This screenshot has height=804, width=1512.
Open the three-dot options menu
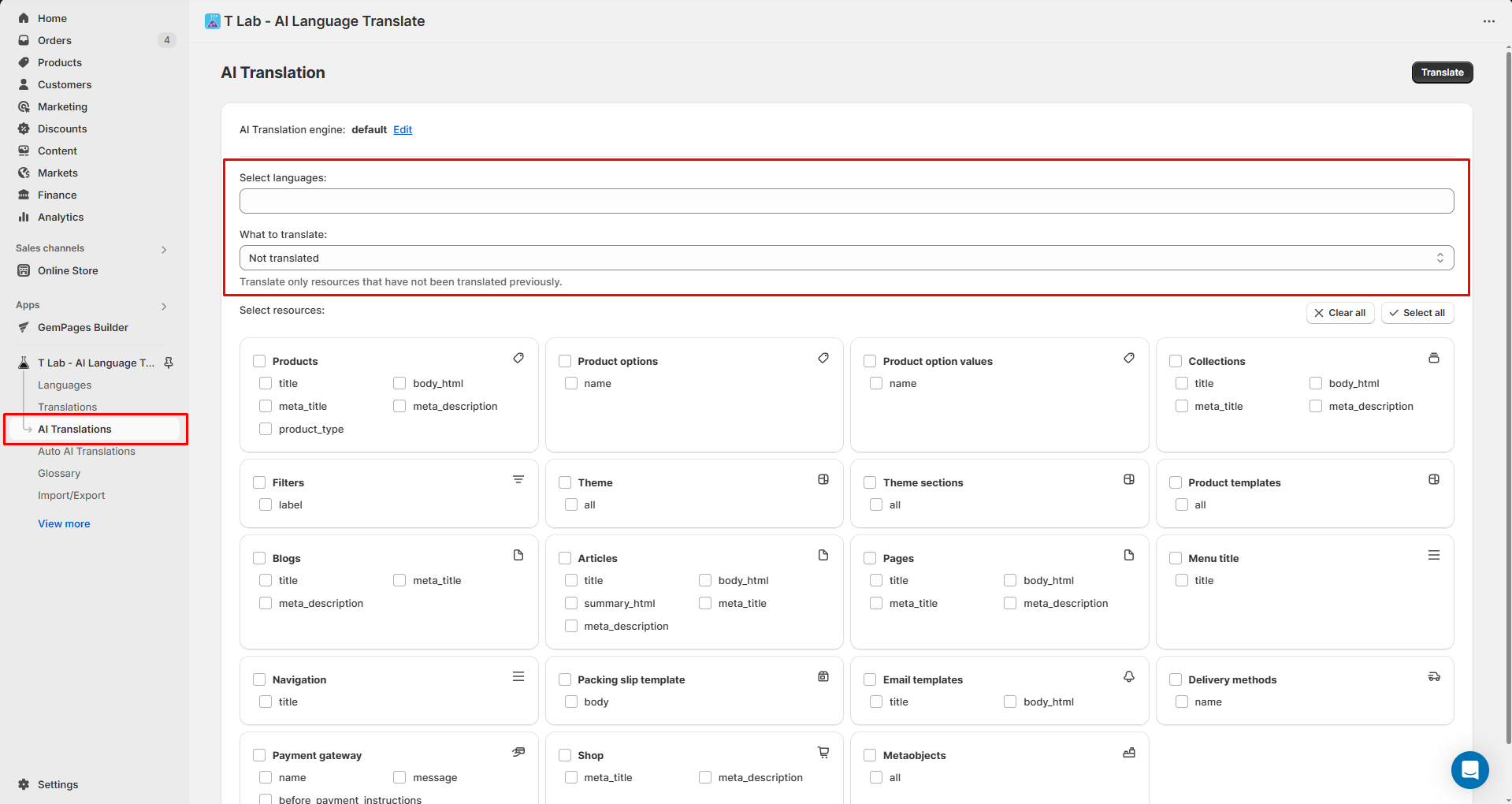click(x=1490, y=21)
